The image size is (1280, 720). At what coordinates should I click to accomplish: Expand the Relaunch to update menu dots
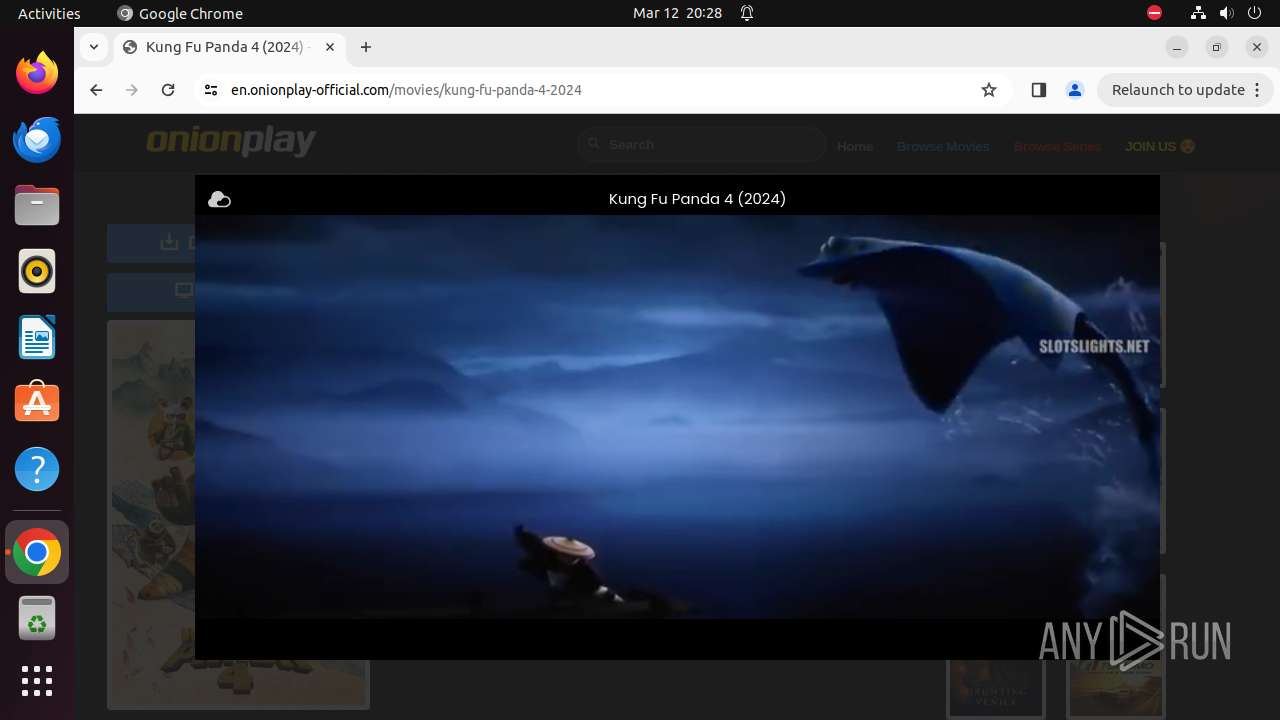click(x=1258, y=90)
